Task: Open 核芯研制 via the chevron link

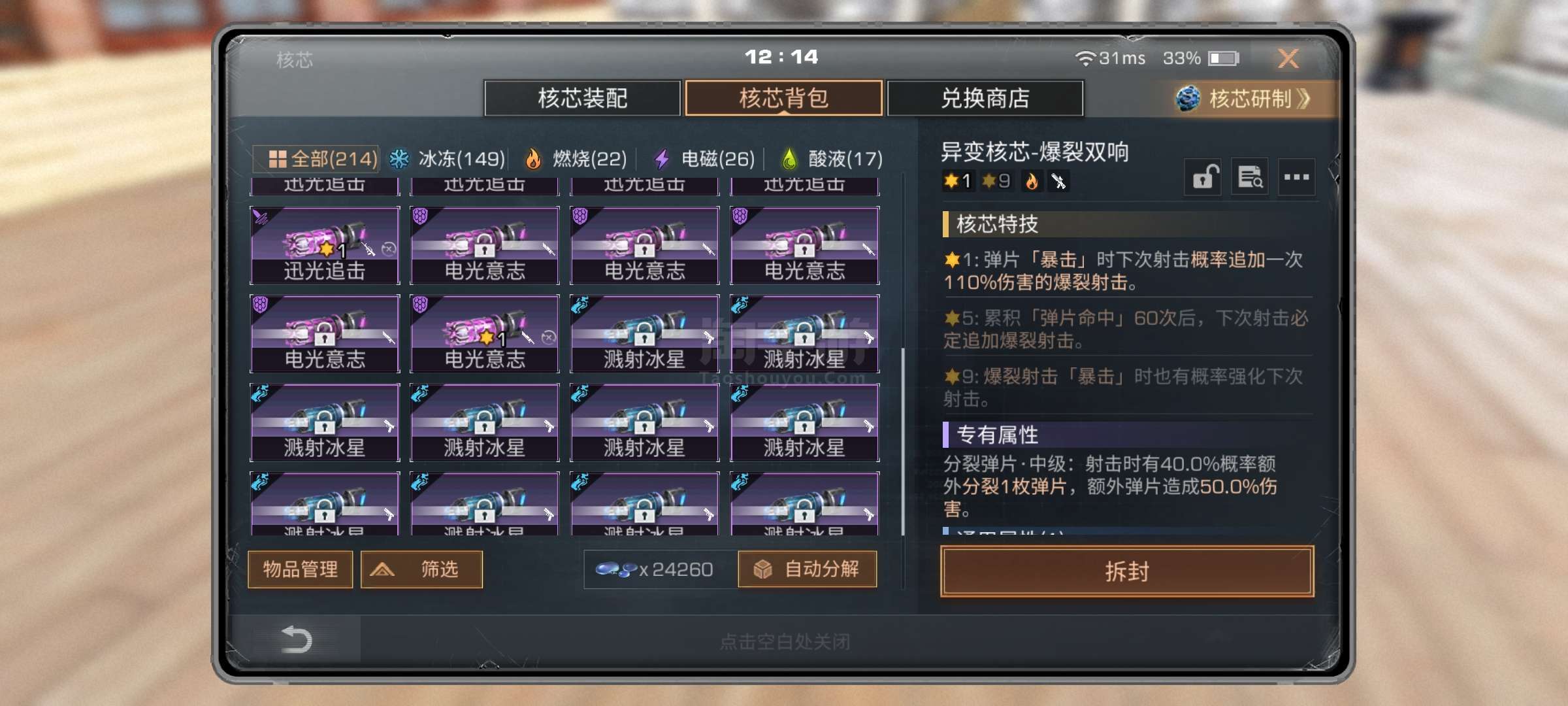Action: pos(1244,99)
